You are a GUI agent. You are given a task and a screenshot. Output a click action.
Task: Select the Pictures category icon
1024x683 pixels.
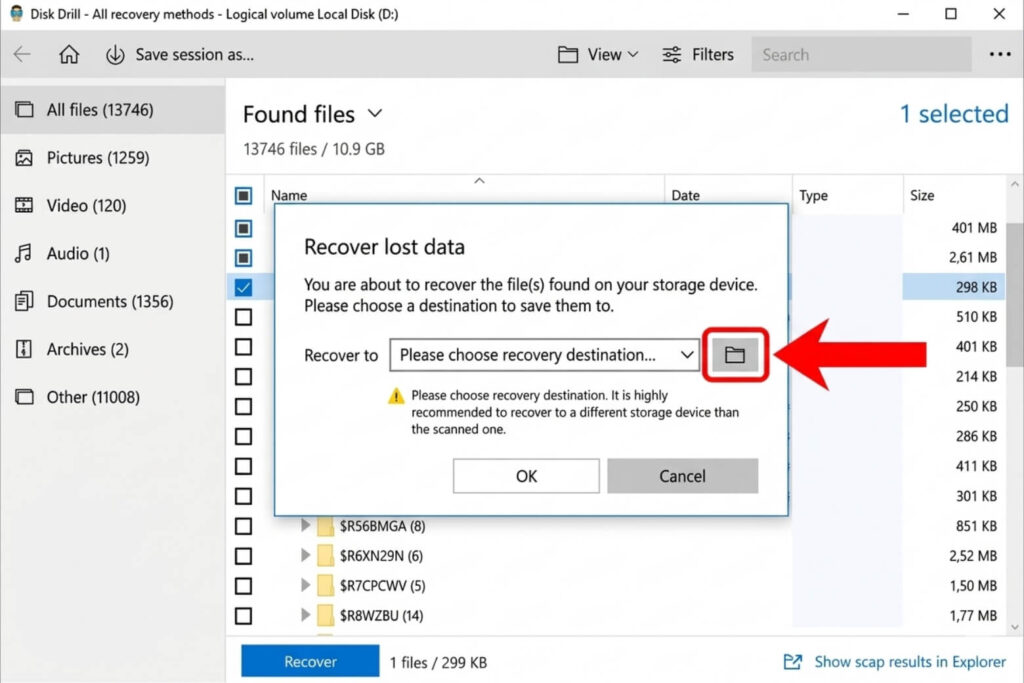(24, 158)
